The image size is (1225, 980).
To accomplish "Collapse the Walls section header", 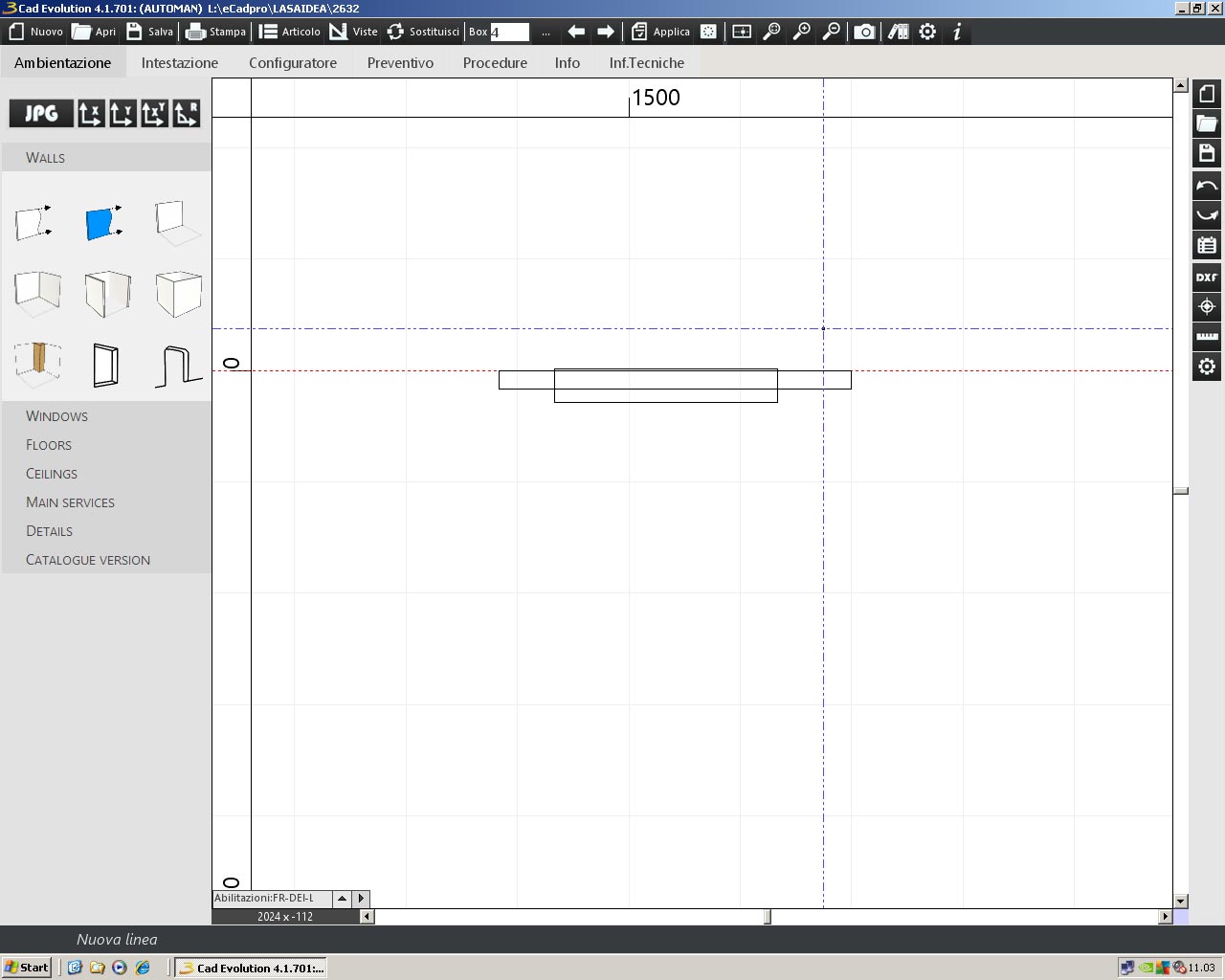I will [106, 157].
